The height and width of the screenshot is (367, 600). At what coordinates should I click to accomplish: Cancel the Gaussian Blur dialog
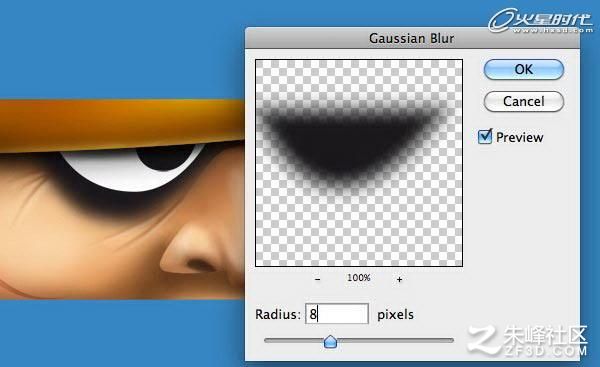[523, 101]
